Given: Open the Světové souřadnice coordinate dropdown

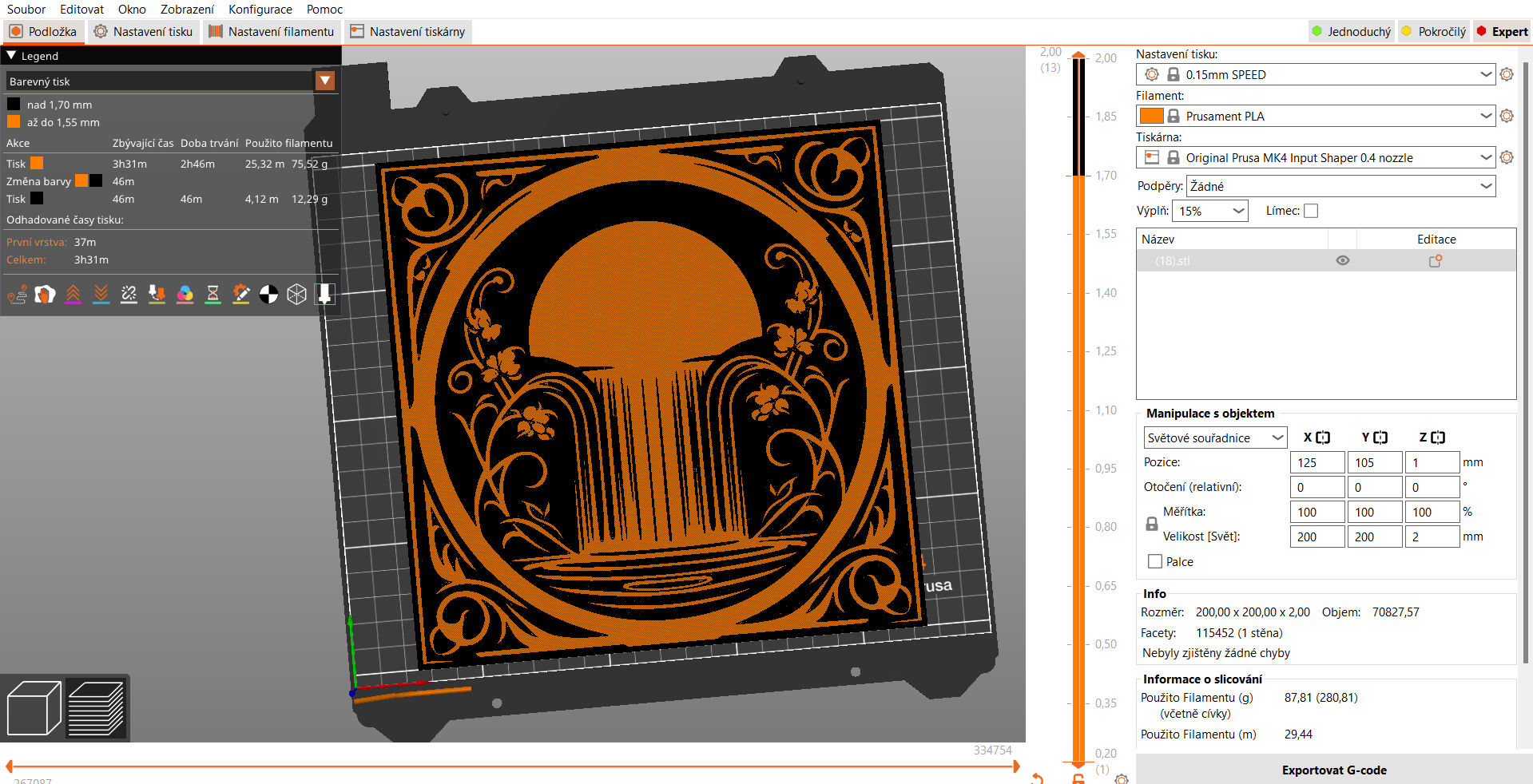Looking at the screenshot, I should 1215,438.
